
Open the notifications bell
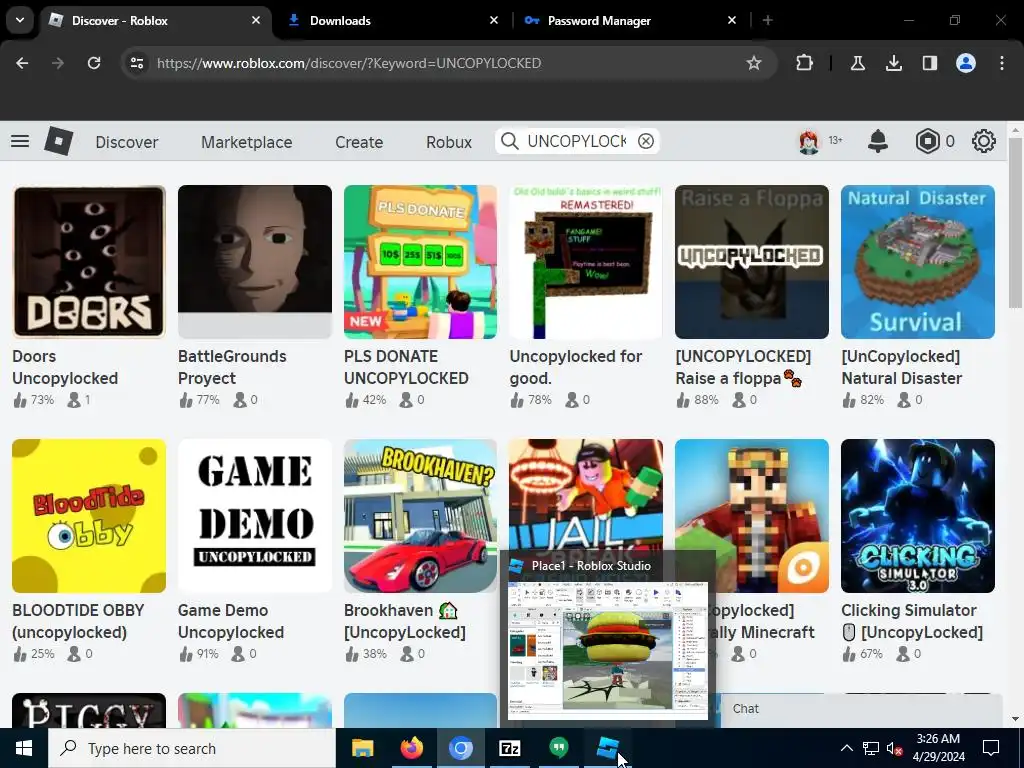coord(878,141)
